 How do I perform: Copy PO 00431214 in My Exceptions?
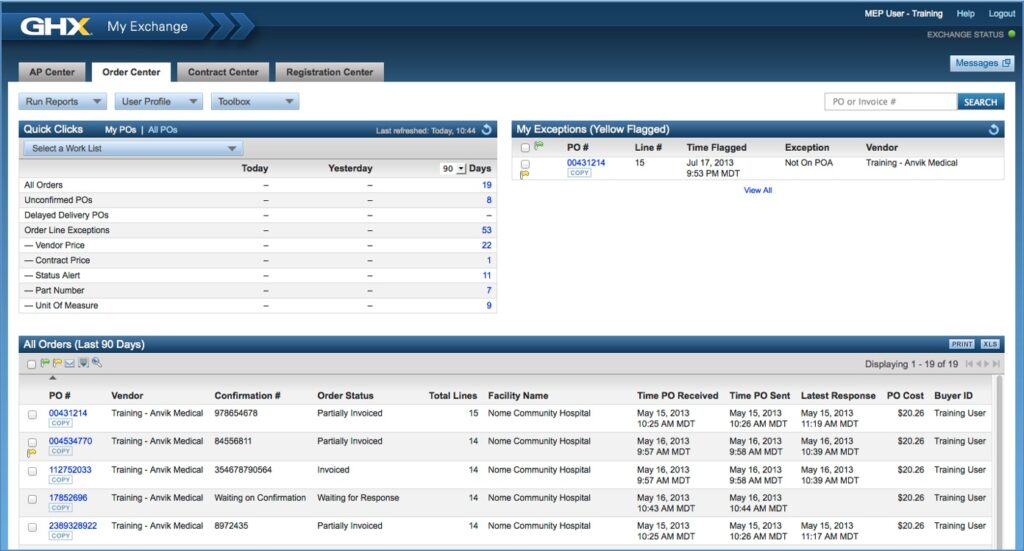pyautogui.click(x=579, y=173)
